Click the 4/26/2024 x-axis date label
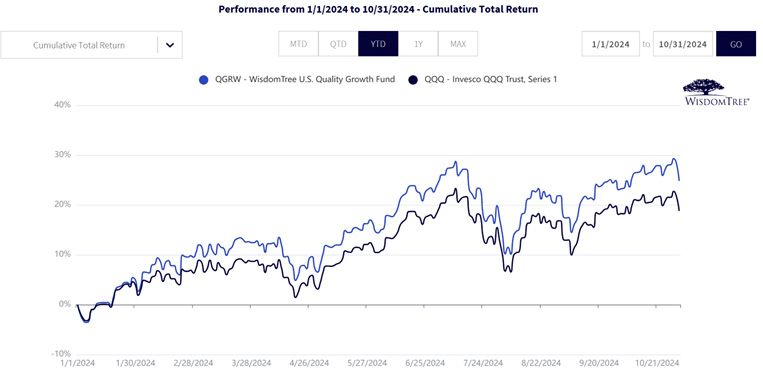This screenshot has height=372, width=763. 309,363
